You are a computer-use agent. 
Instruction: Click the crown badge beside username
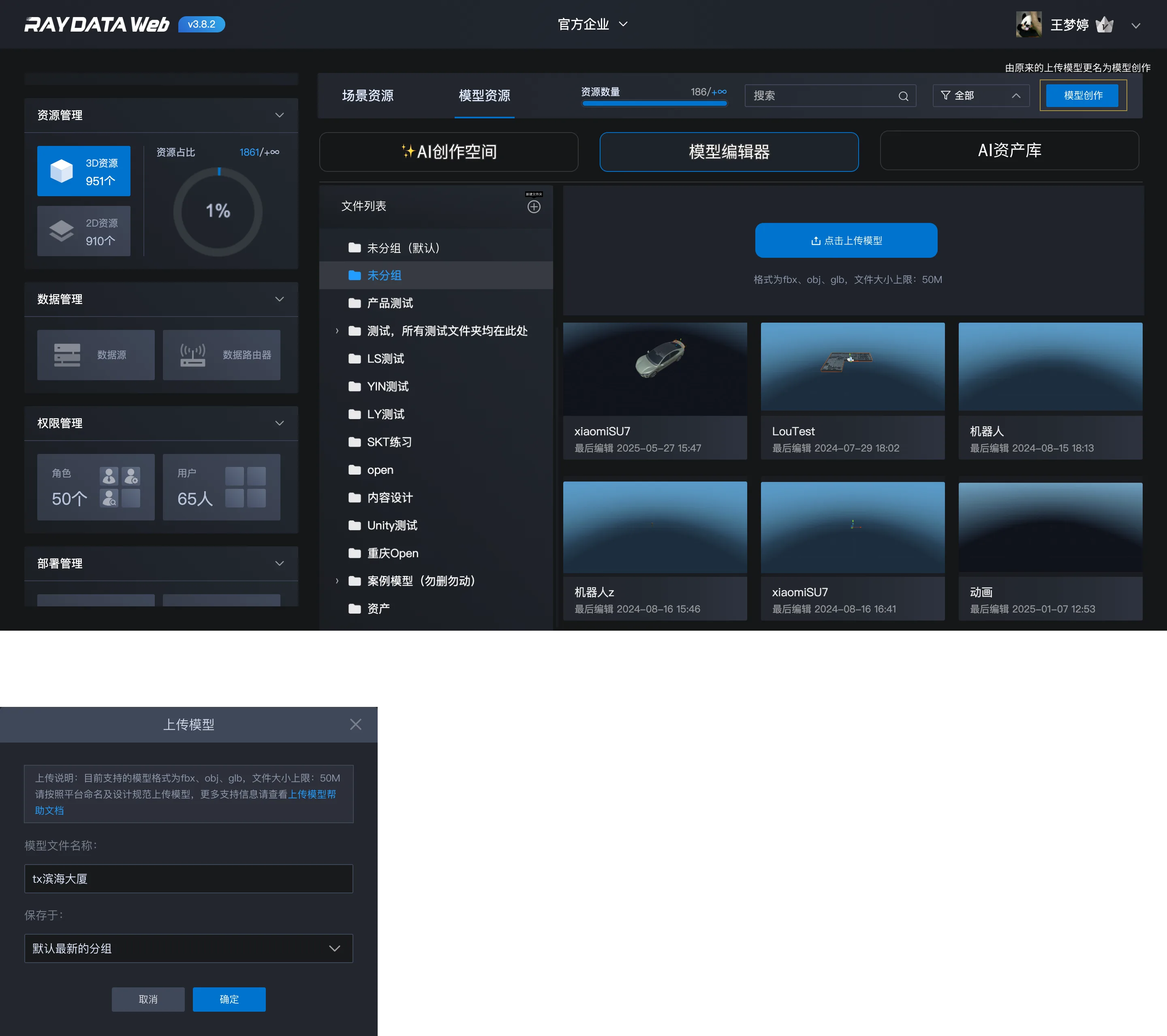[x=1105, y=25]
